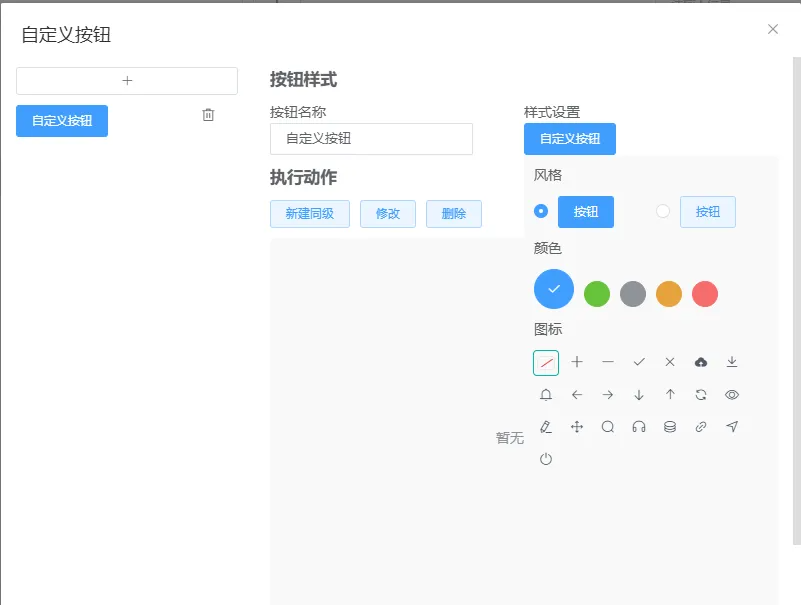Click 修改 action button
Image resolution: width=801 pixels, height=605 pixels.
[388, 214]
